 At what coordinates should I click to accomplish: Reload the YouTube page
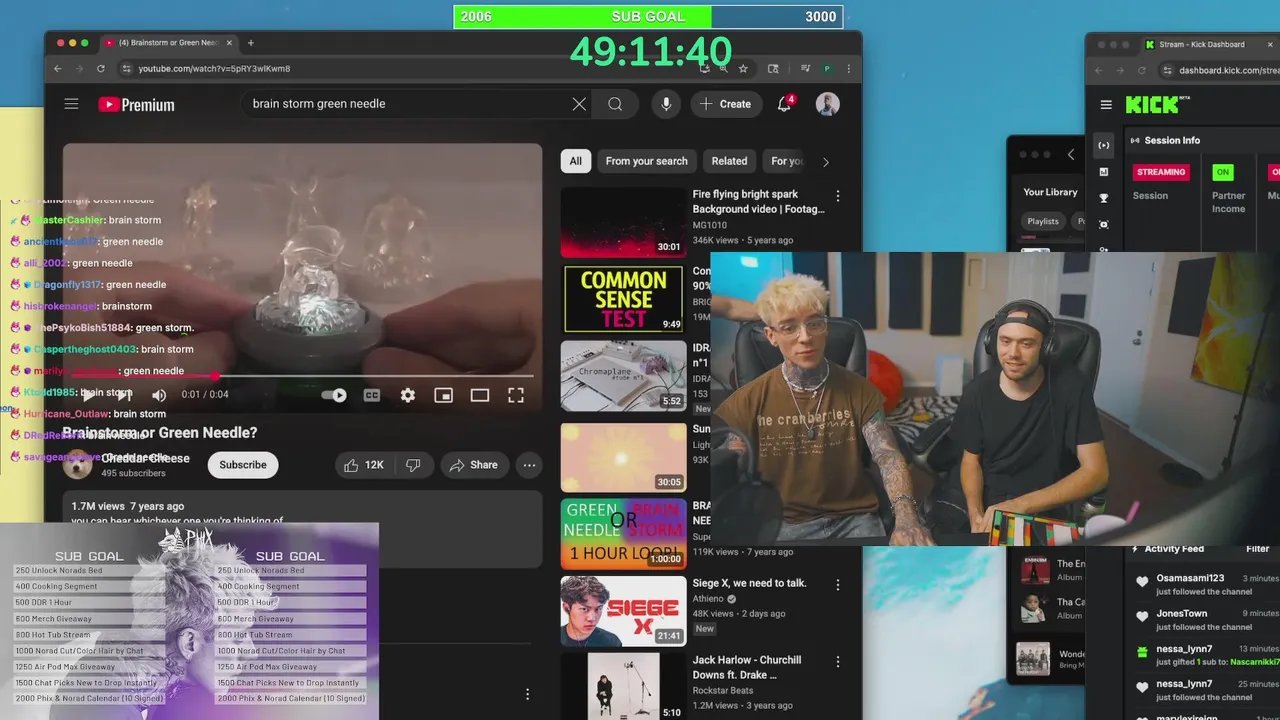tap(100, 69)
